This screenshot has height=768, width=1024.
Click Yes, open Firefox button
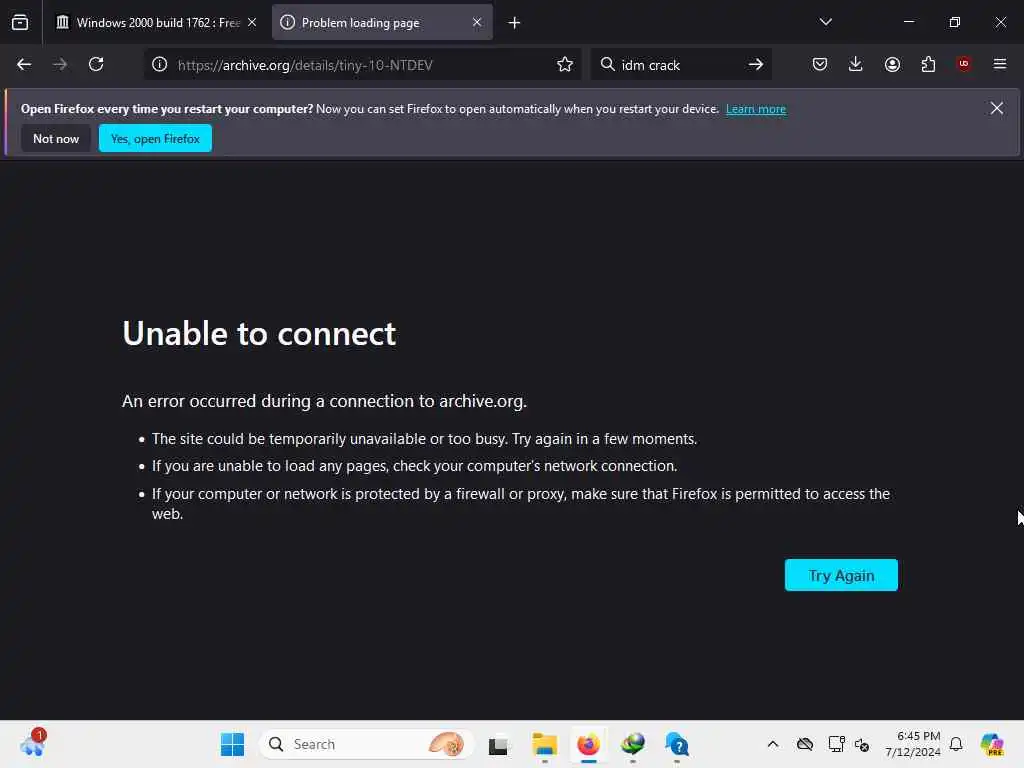pos(155,138)
